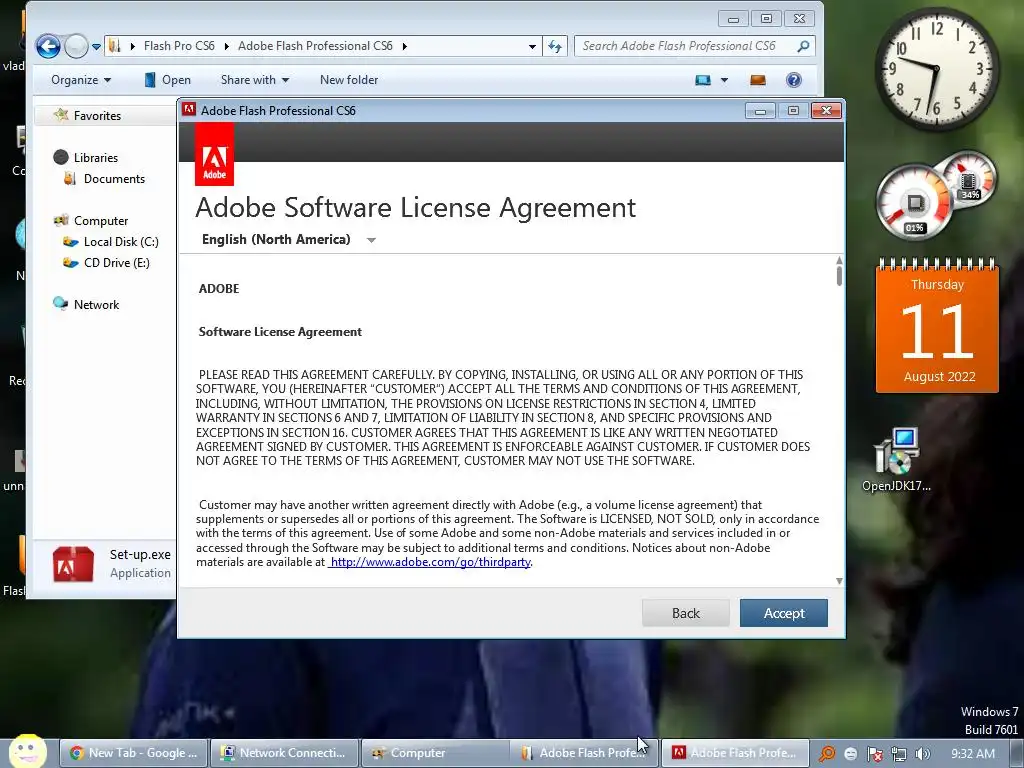
Task: Click the Software License Agreement subheading
Action: pos(280,332)
